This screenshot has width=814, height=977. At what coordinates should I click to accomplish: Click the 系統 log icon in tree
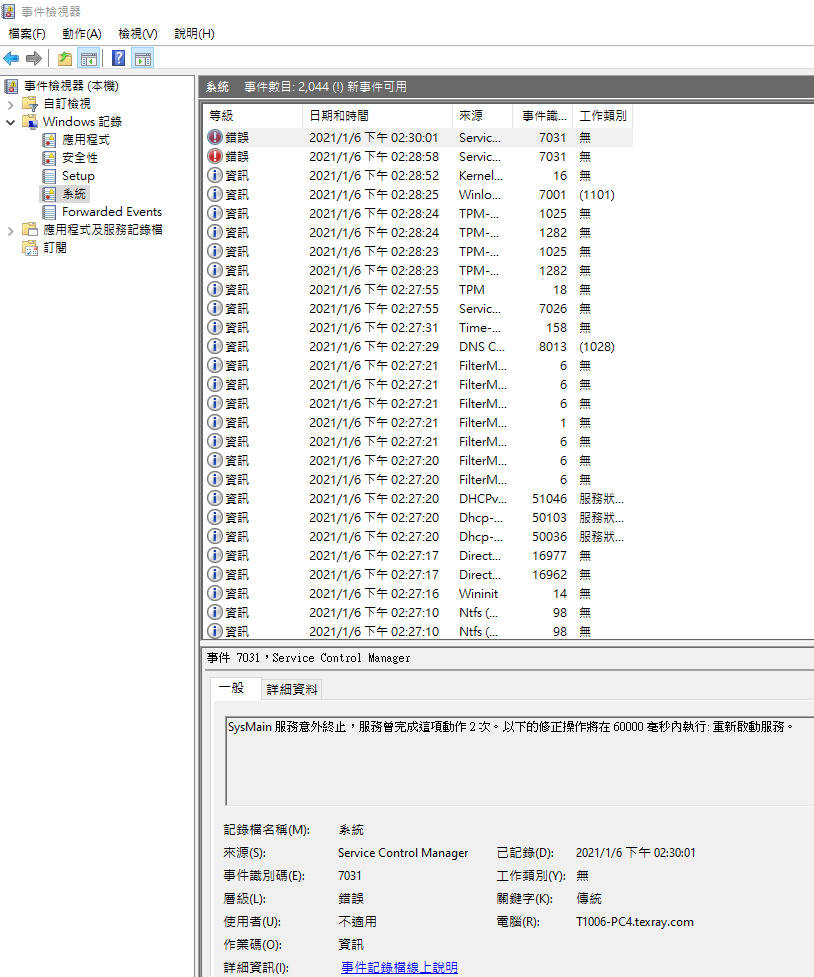[x=49, y=194]
